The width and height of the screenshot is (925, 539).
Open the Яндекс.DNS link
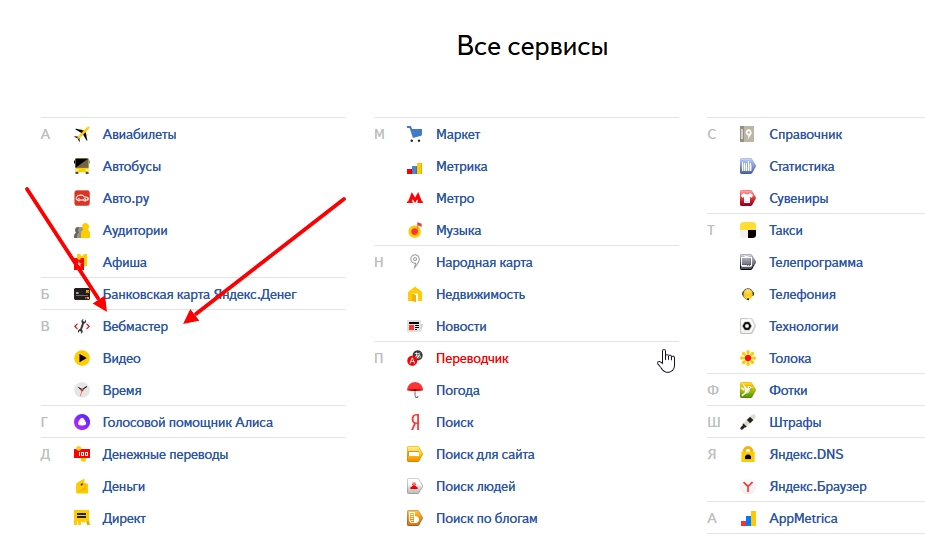point(806,454)
